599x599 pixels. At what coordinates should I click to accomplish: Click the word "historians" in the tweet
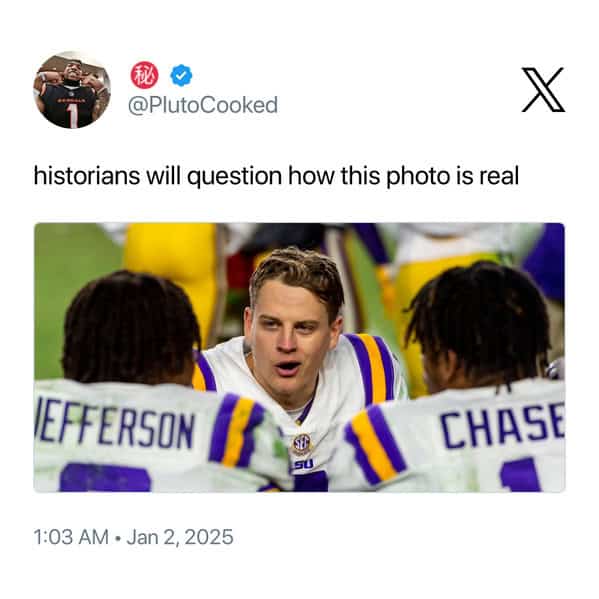[87, 176]
